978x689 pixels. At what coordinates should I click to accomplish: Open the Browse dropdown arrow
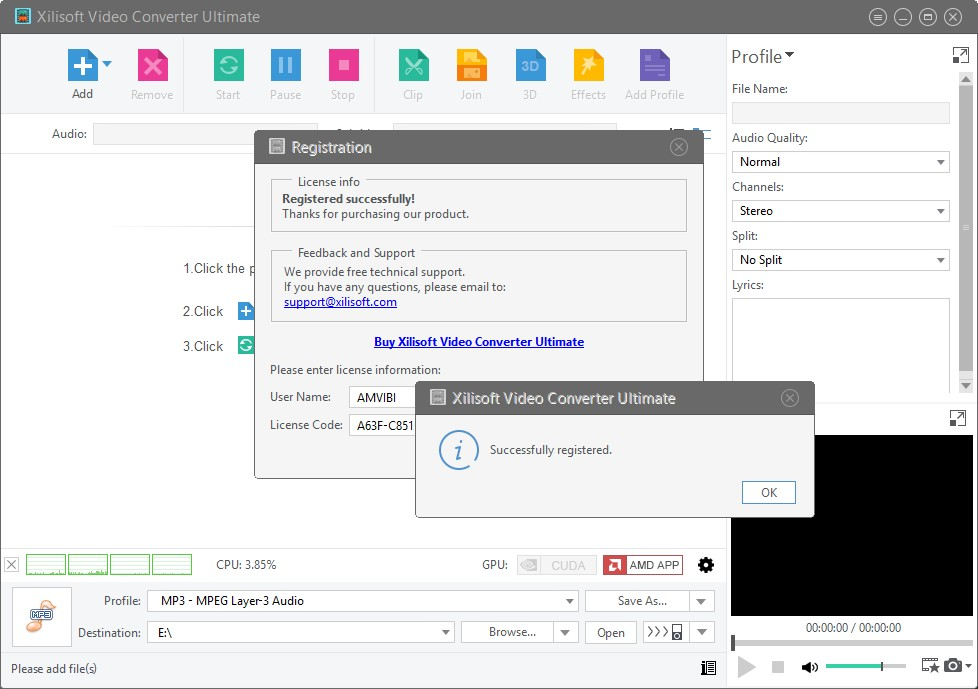tap(566, 632)
